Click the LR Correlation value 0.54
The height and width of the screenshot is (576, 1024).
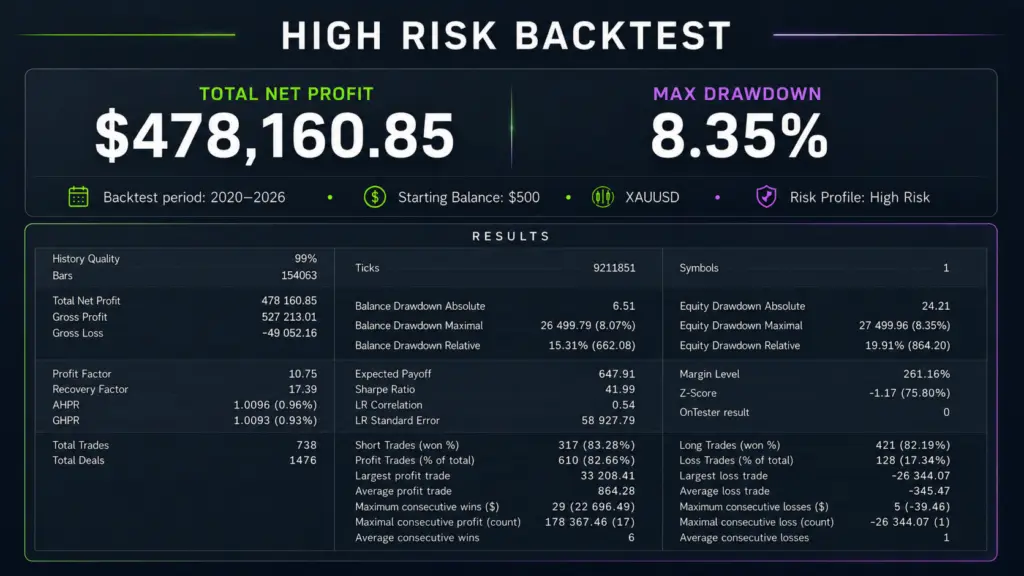(624, 405)
